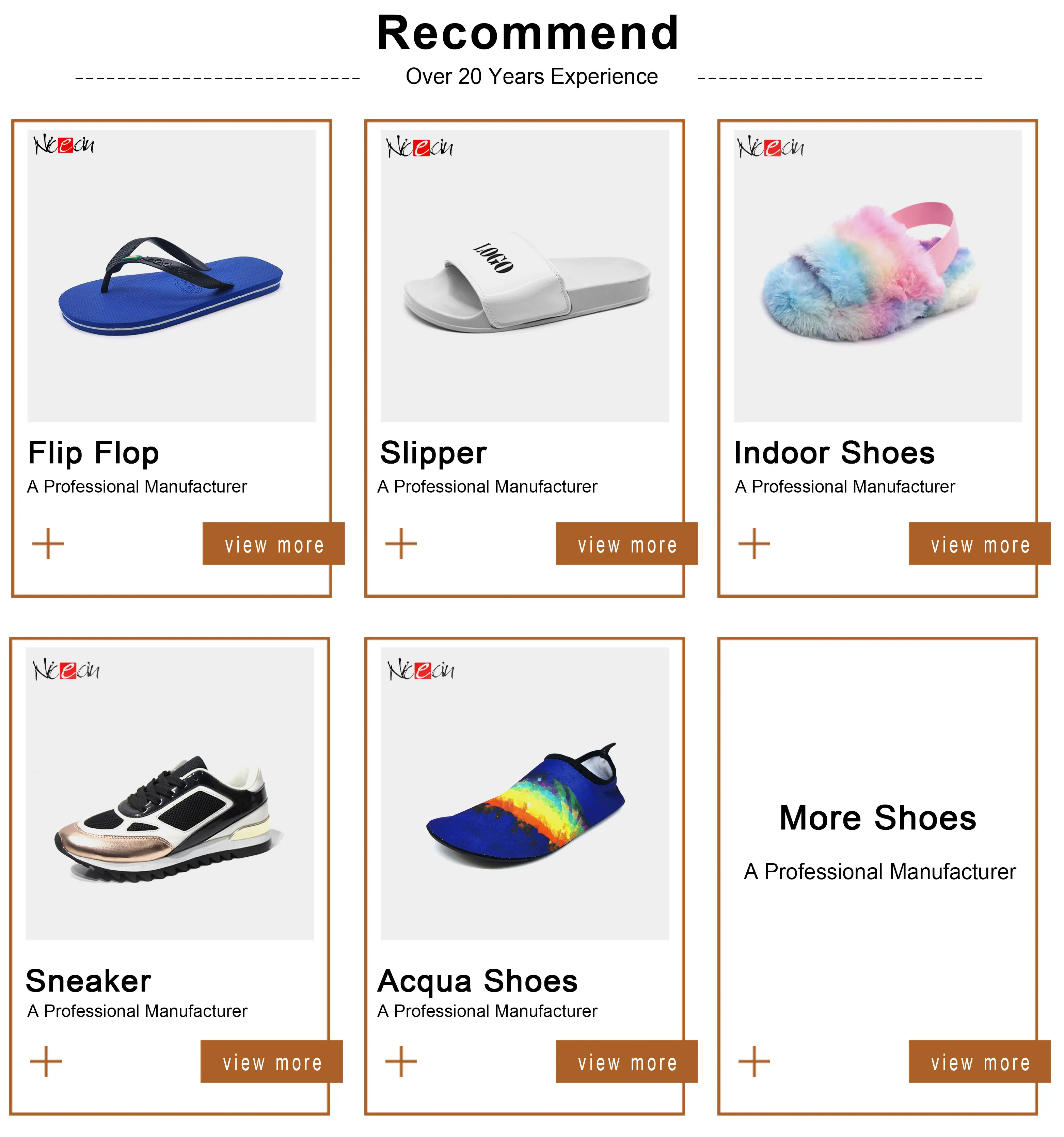Click the Neecin logo on sneaker image
Viewport: 1064px width, 1137px height.
(x=66, y=670)
